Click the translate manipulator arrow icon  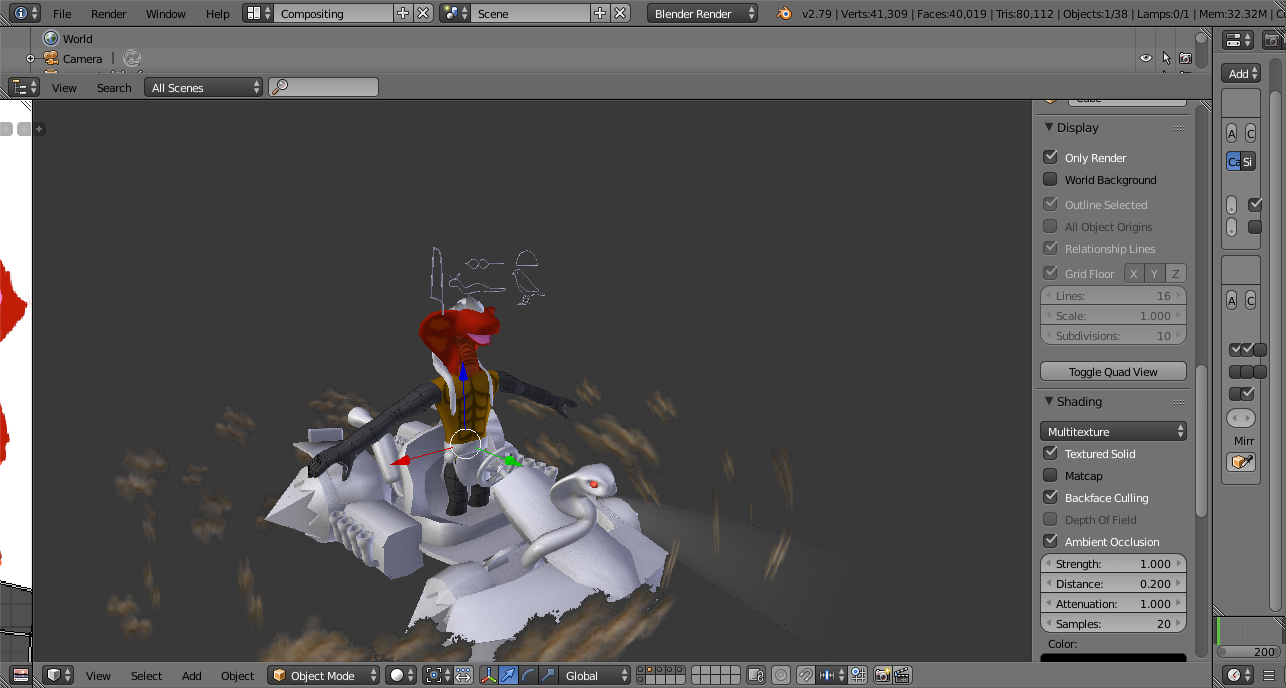pyautogui.click(x=508, y=675)
